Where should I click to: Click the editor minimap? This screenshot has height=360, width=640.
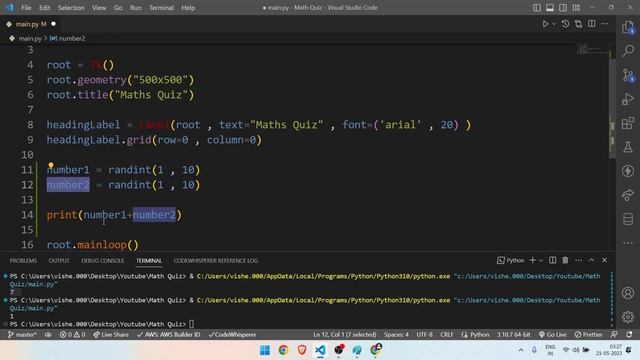(592, 50)
